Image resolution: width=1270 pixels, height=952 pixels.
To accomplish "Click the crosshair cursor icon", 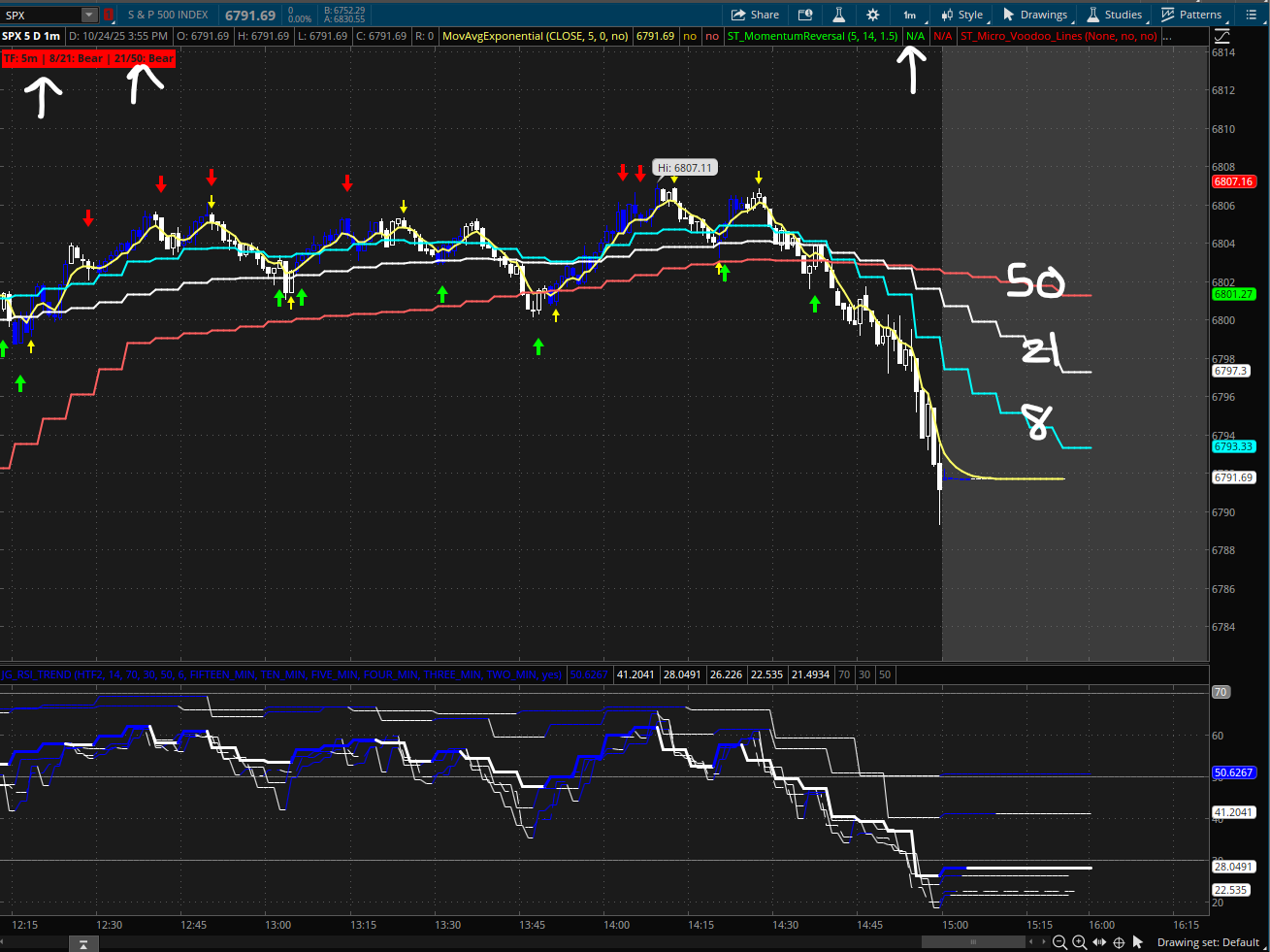I will pyautogui.click(x=1119, y=942).
